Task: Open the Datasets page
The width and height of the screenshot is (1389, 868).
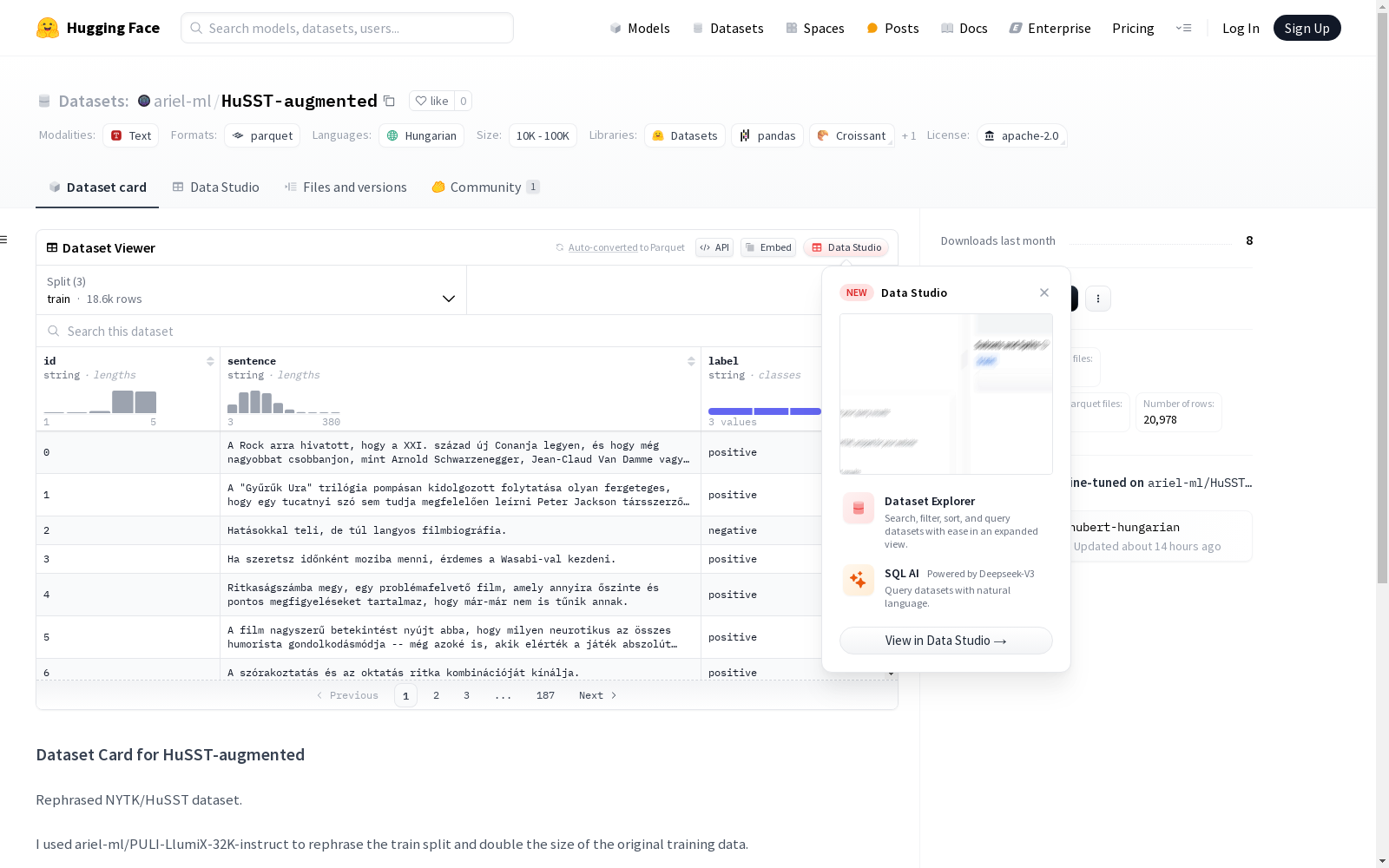Action: pos(727,29)
